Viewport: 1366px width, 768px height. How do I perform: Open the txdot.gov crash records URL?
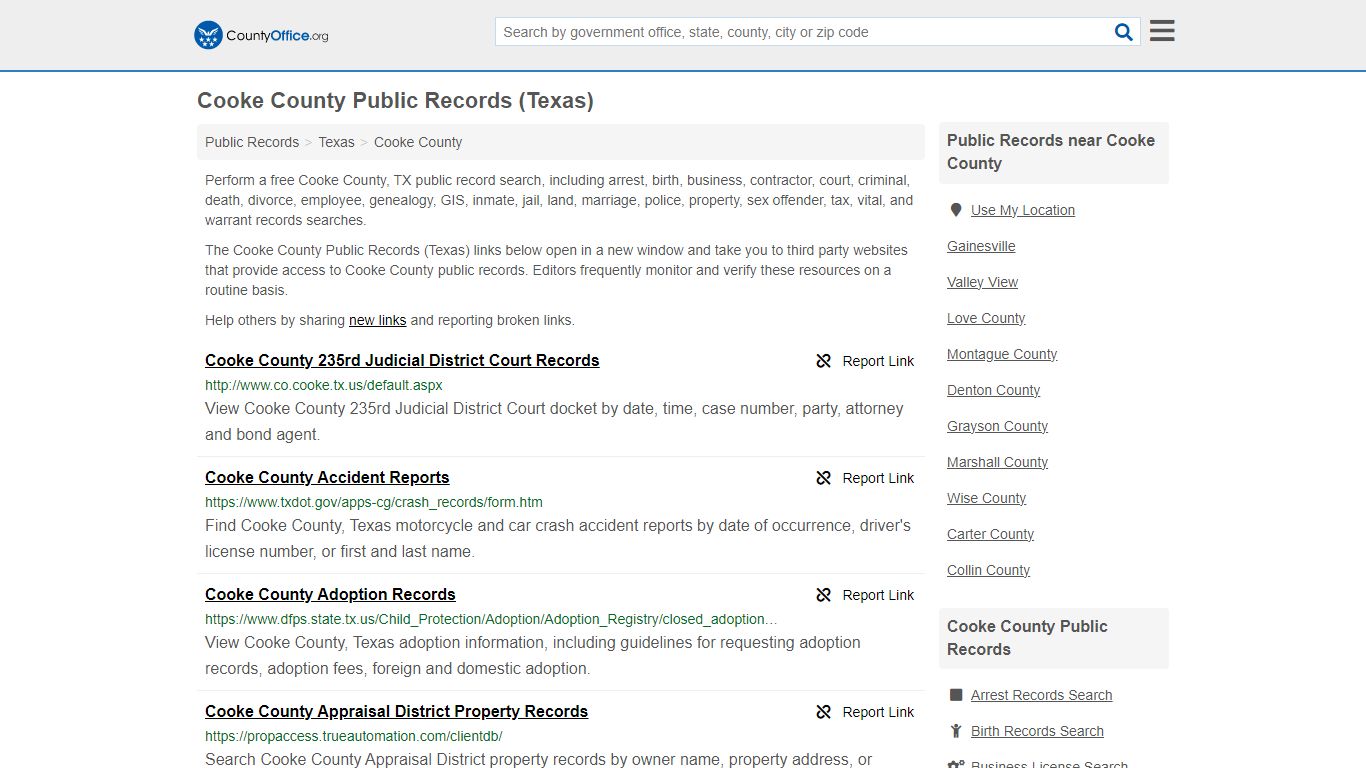(x=374, y=502)
